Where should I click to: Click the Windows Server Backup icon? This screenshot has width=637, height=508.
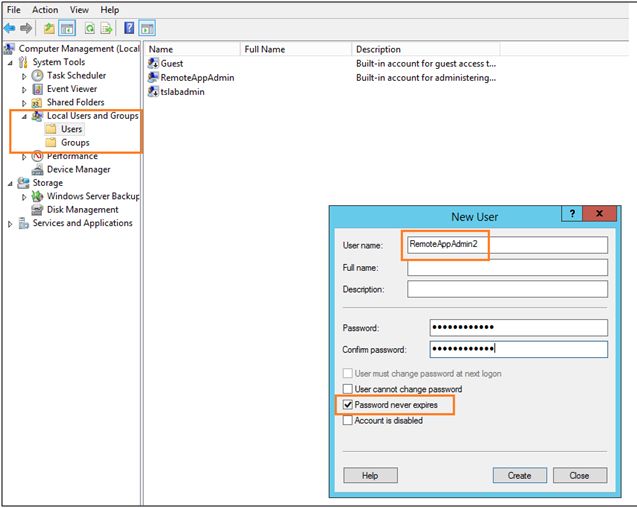click(x=37, y=196)
